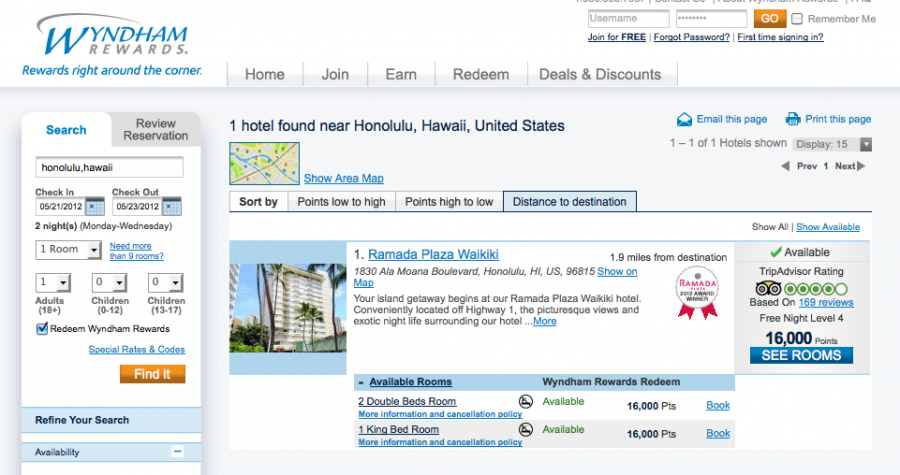Select the Search tab
Viewport: 900px width, 475px height.
pyautogui.click(x=66, y=130)
